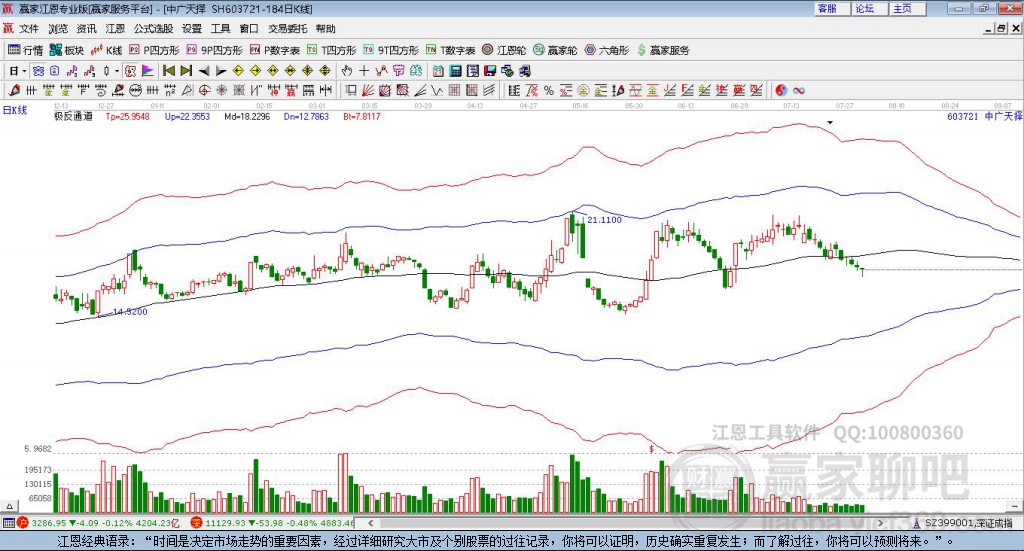1024x551 pixels.
Task: Jump to first bar icon
Action: (168, 71)
